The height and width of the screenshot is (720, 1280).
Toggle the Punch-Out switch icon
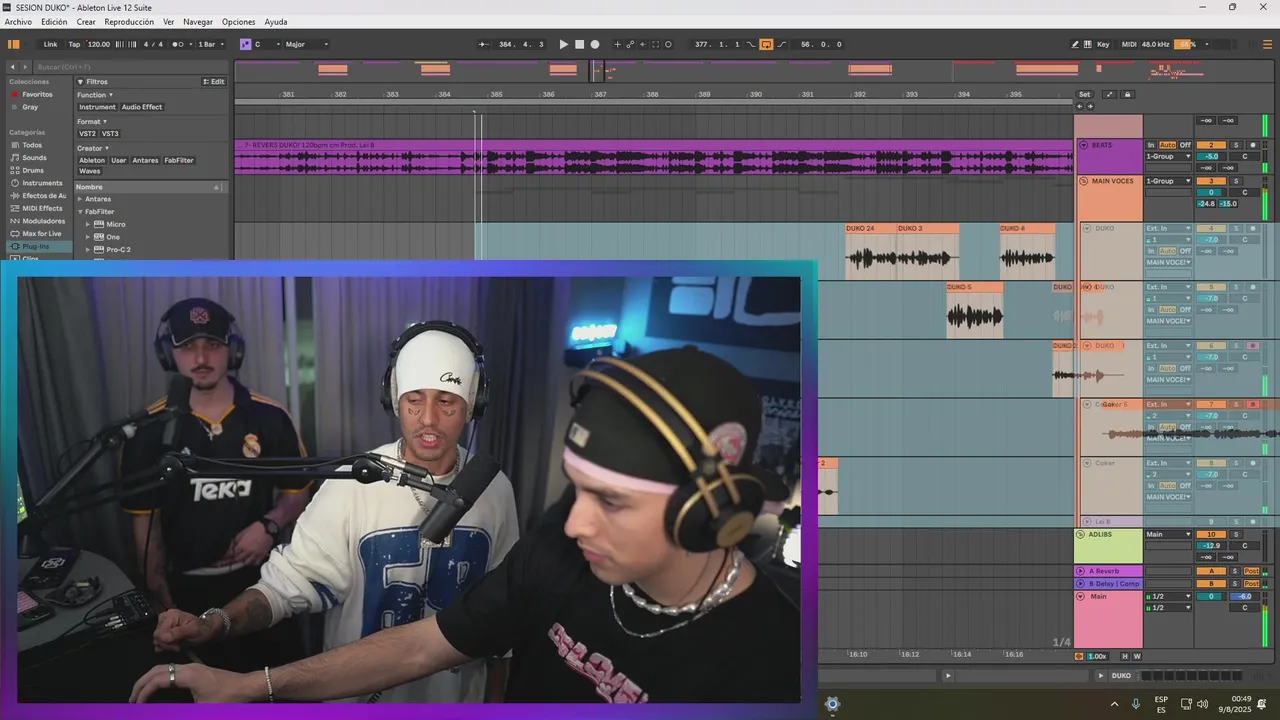pos(781,44)
